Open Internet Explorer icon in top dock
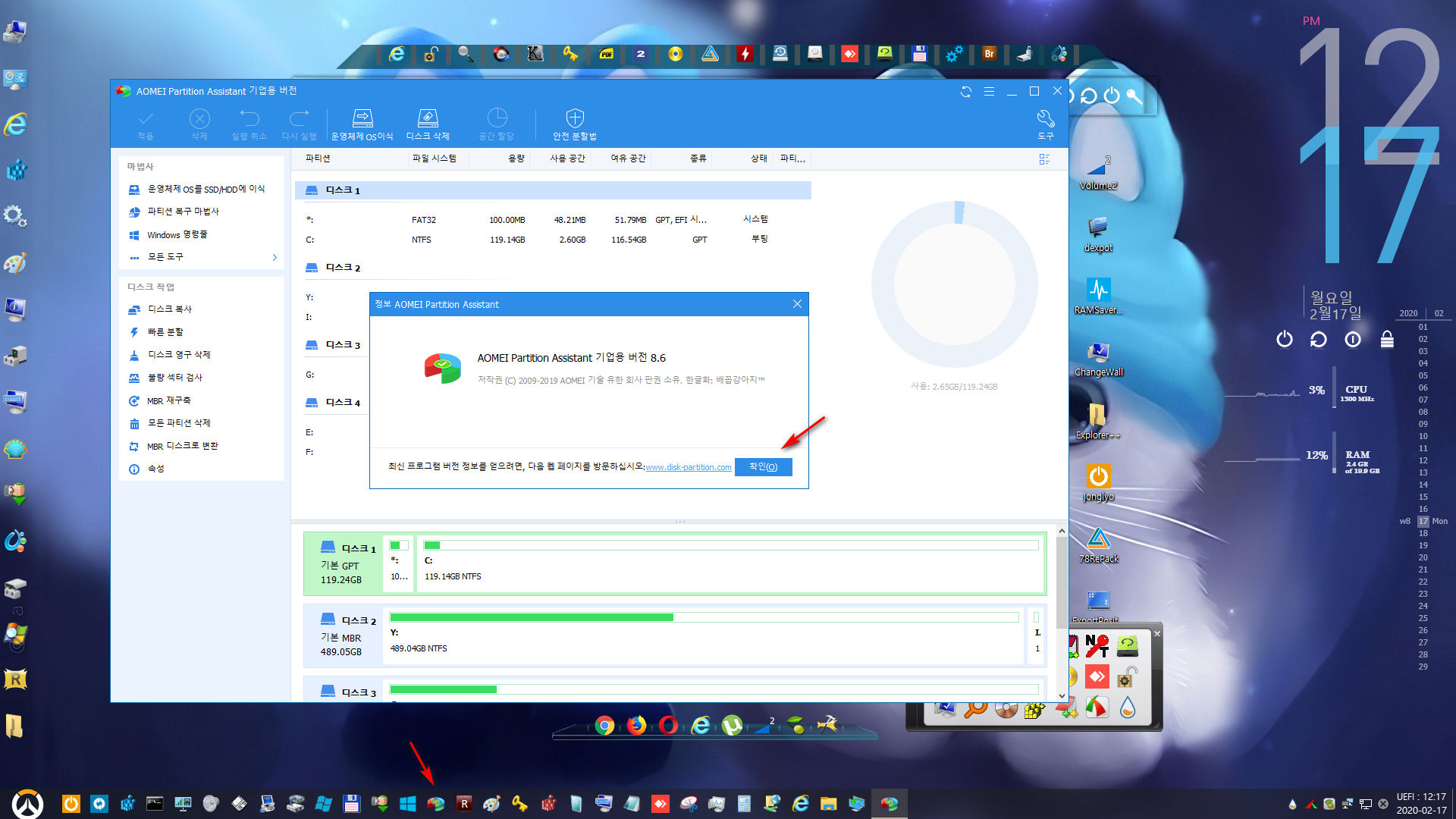This screenshot has width=1456, height=819. [397, 54]
